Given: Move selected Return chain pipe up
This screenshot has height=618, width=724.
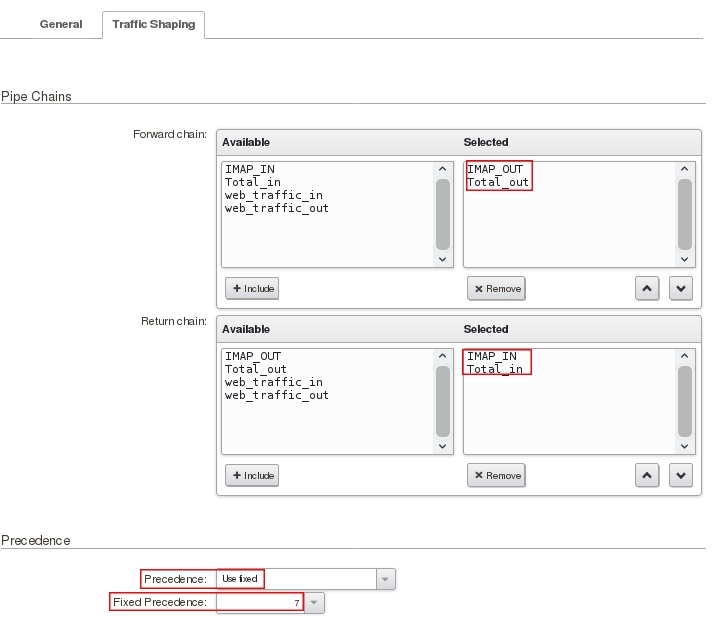Looking at the screenshot, I should point(647,475).
